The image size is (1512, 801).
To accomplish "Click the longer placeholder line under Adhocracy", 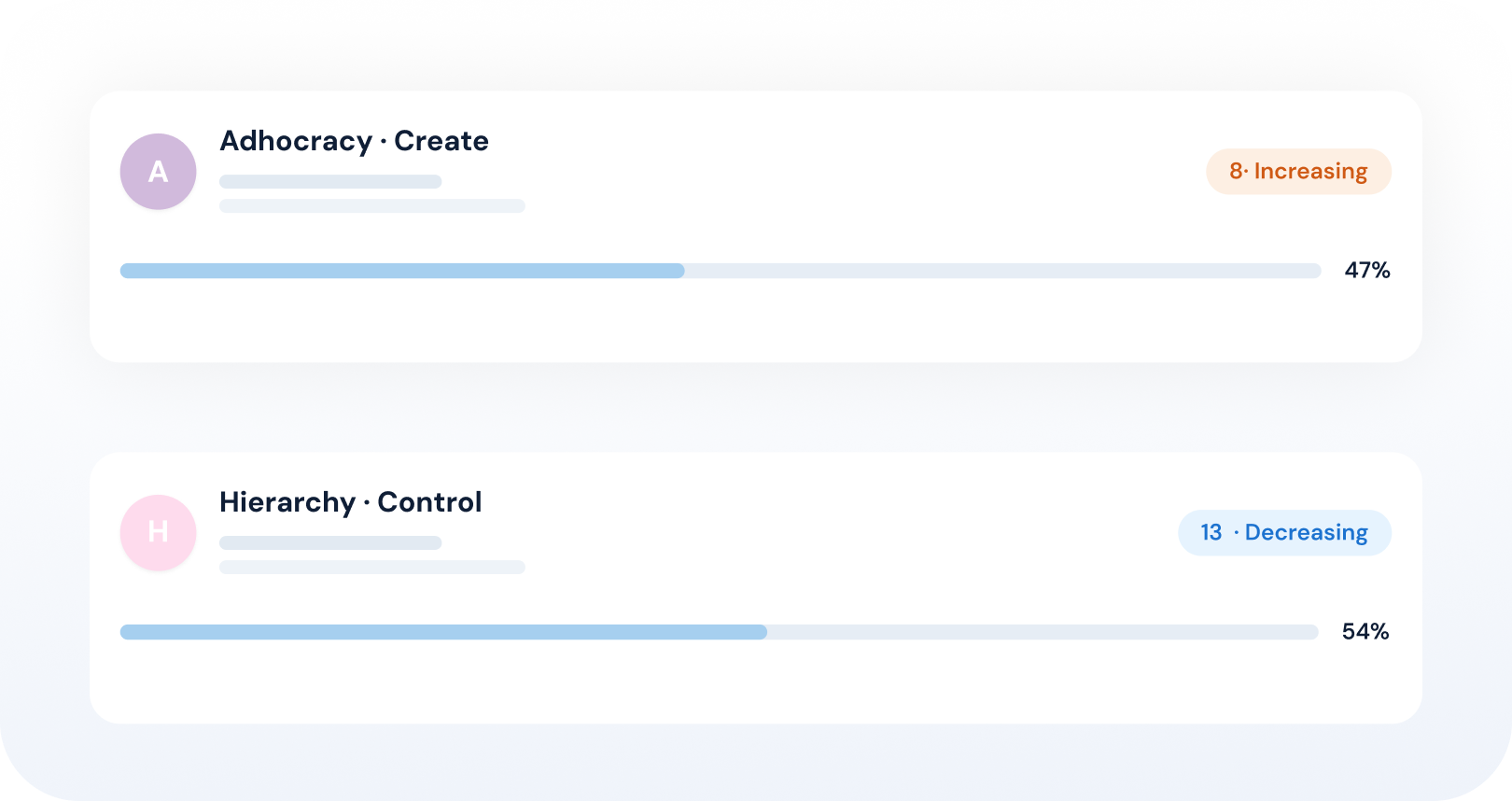I will click(x=372, y=205).
